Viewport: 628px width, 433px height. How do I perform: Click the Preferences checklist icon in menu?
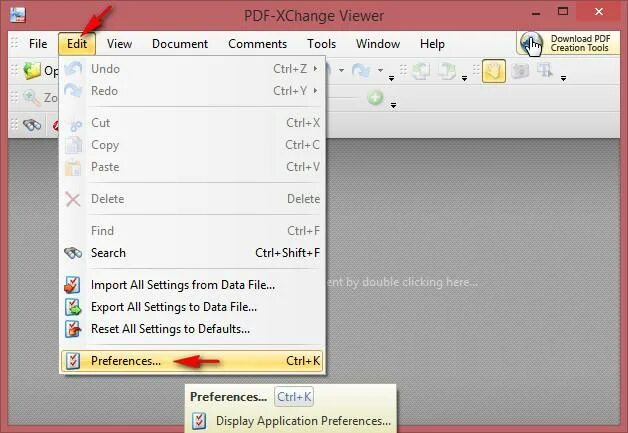73,361
